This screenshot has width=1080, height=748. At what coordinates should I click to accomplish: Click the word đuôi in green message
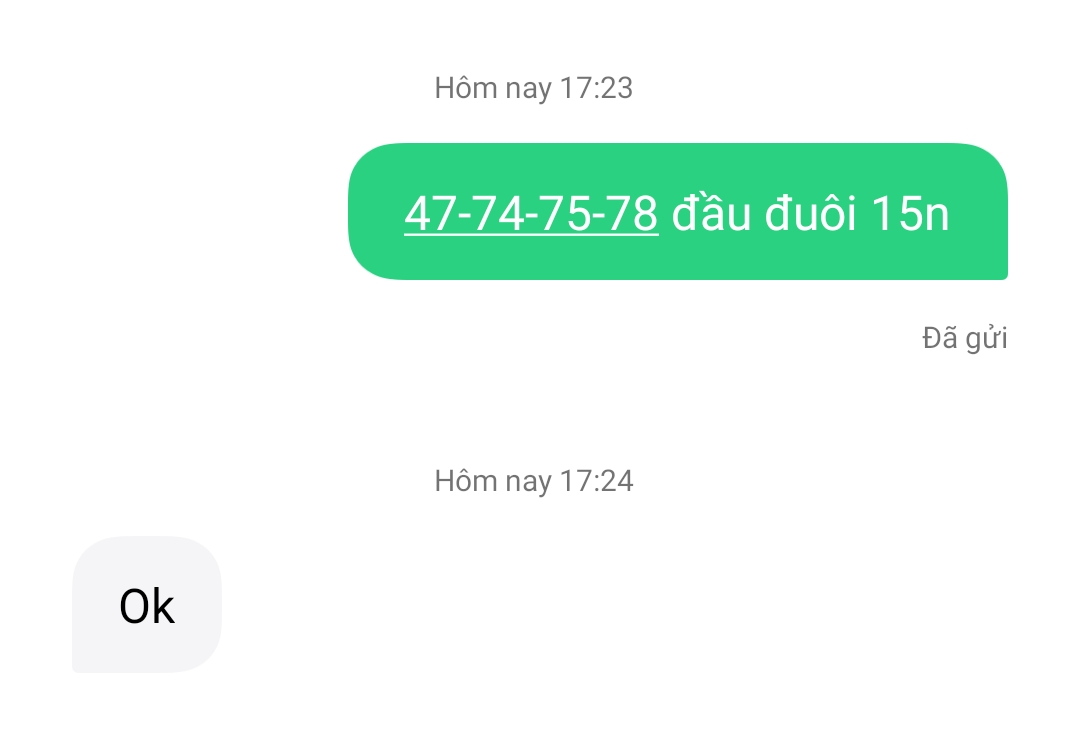(810, 212)
